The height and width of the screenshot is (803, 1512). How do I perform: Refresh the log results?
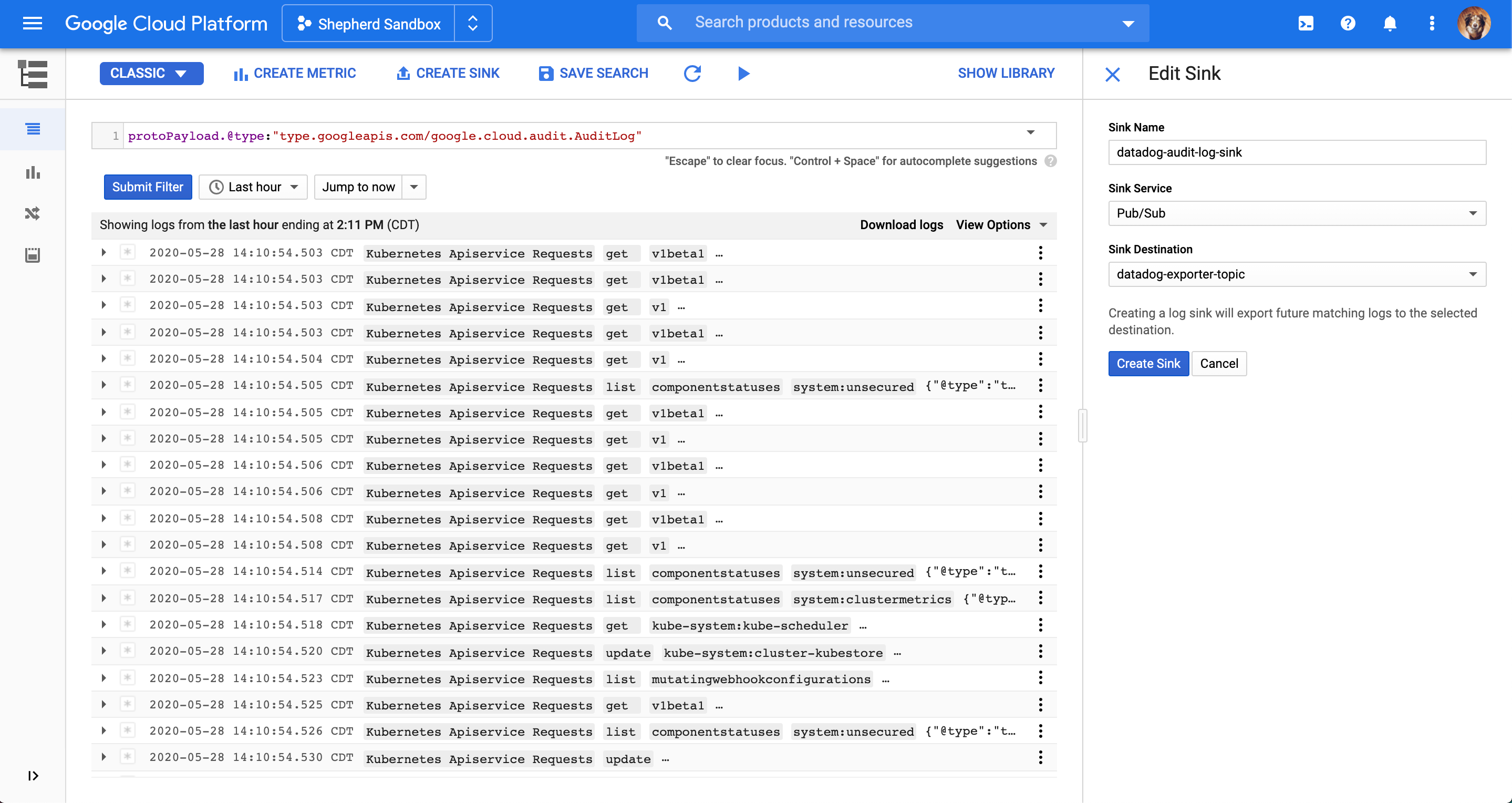pos(692,74)
